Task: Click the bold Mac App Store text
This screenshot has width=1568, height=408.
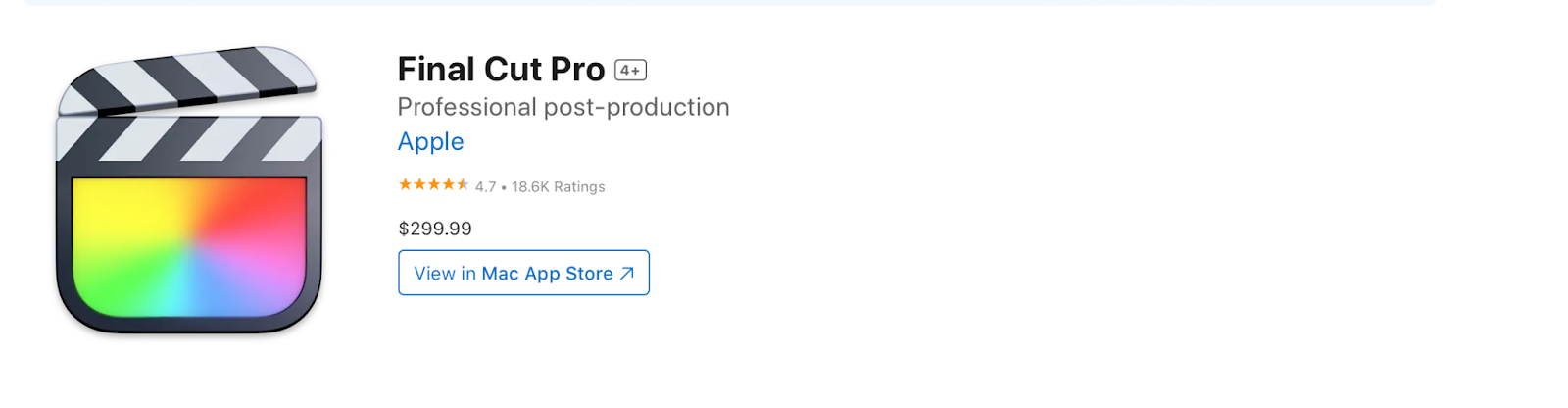Action: [x=547, y=274]
